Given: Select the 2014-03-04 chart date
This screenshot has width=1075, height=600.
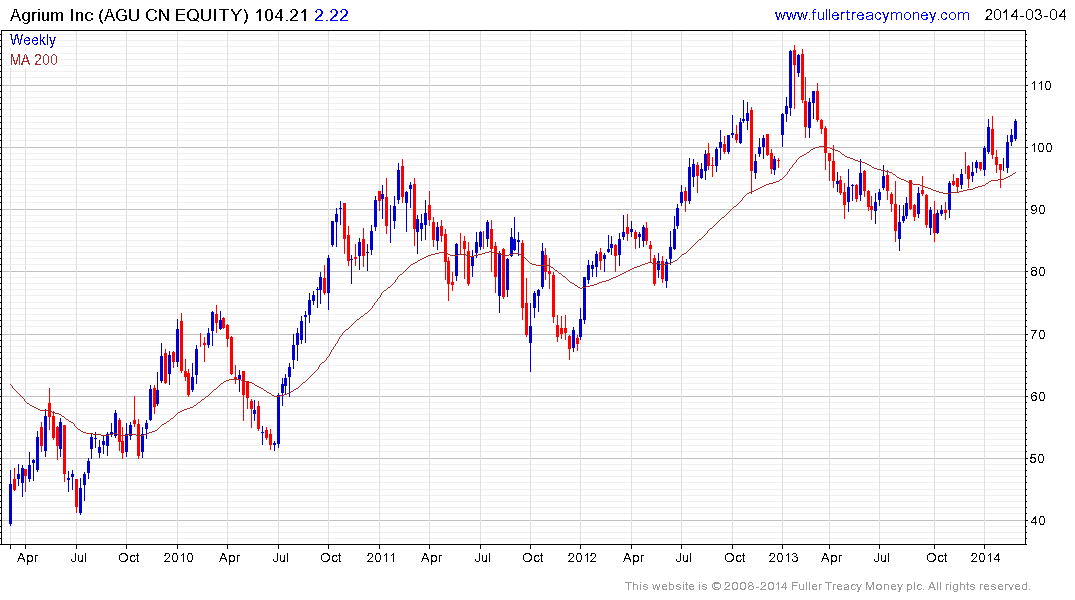Looking at the screenshot, I should pyautogui.click(x=1025, y=15).
